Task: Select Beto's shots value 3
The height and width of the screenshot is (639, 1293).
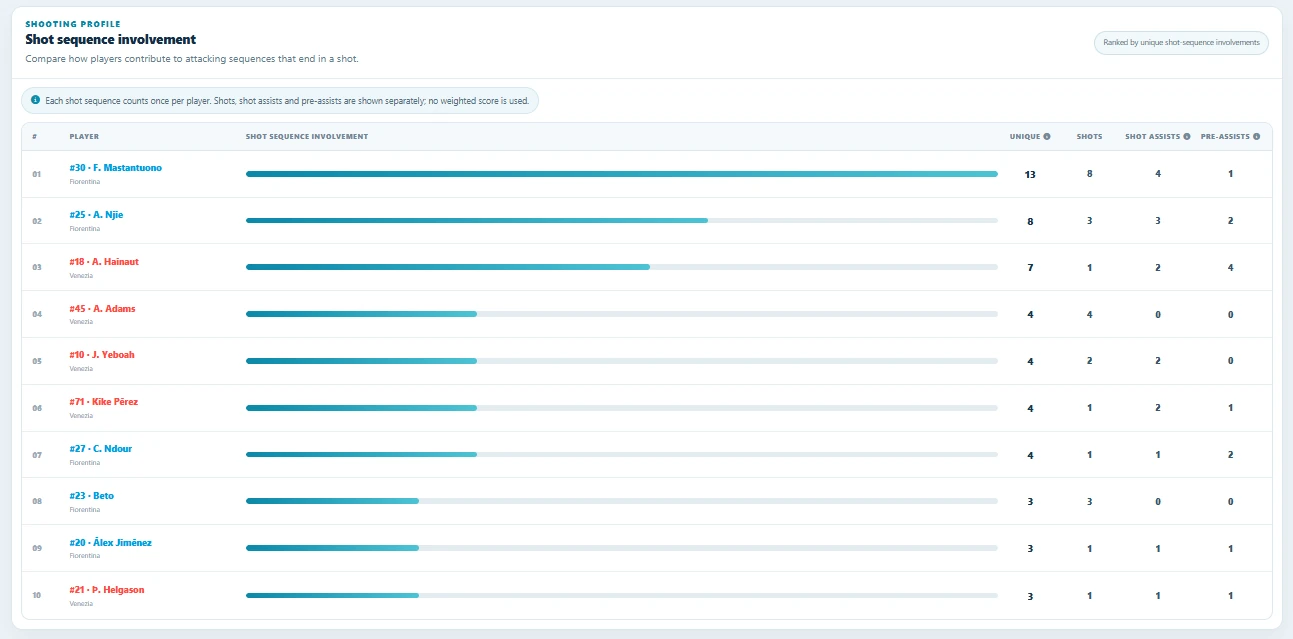Action: pyautogui.click(x=1089, y=501)
